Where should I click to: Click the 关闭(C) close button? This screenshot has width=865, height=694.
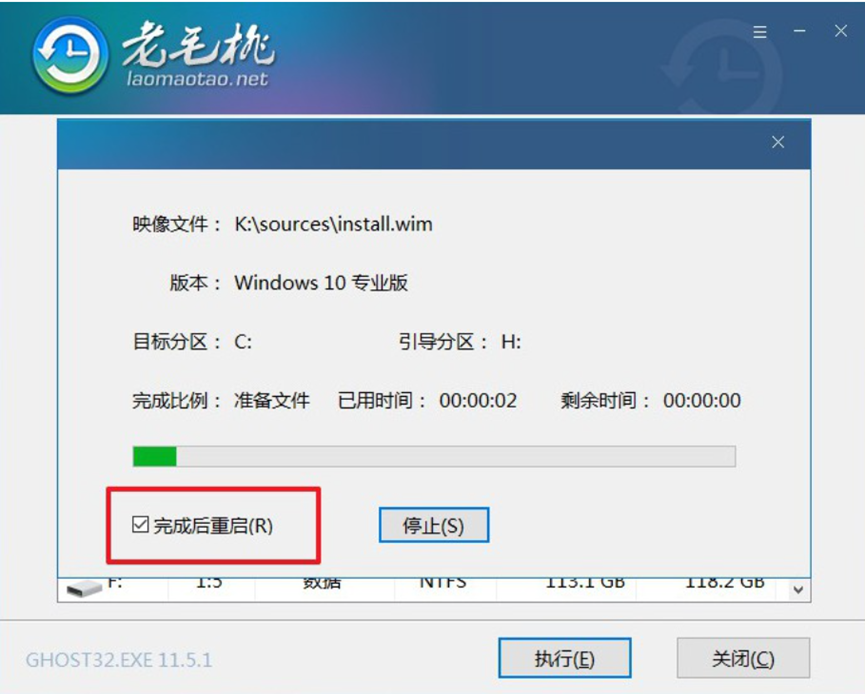click(743, 658)
